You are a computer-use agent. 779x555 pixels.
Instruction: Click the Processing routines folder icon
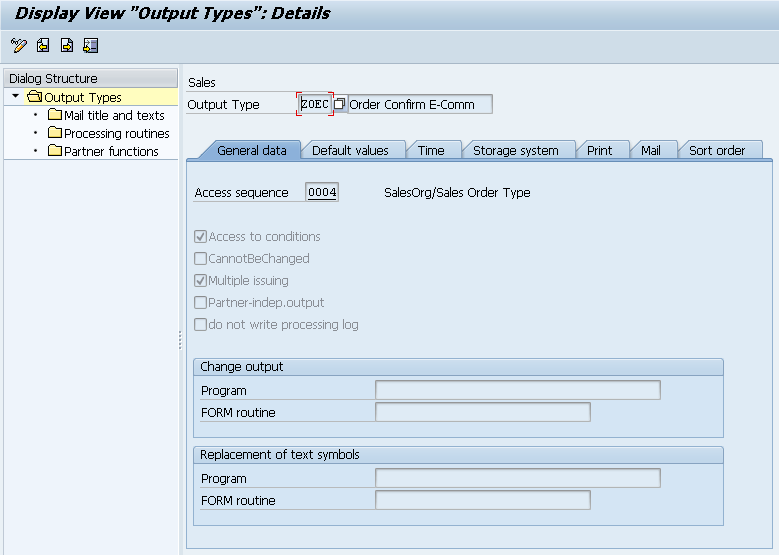[x=55, y=133]
